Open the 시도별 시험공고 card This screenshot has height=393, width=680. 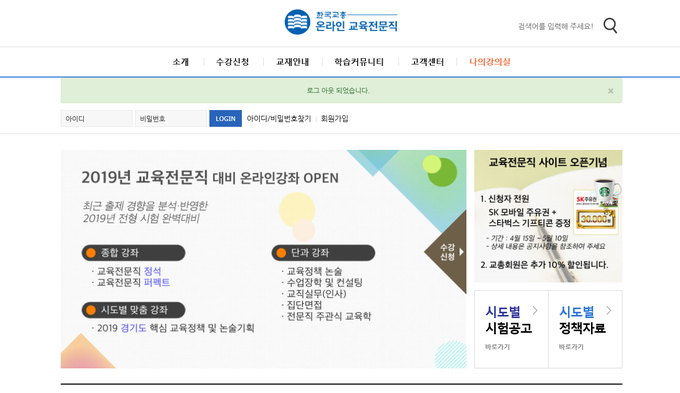point(511,329)
